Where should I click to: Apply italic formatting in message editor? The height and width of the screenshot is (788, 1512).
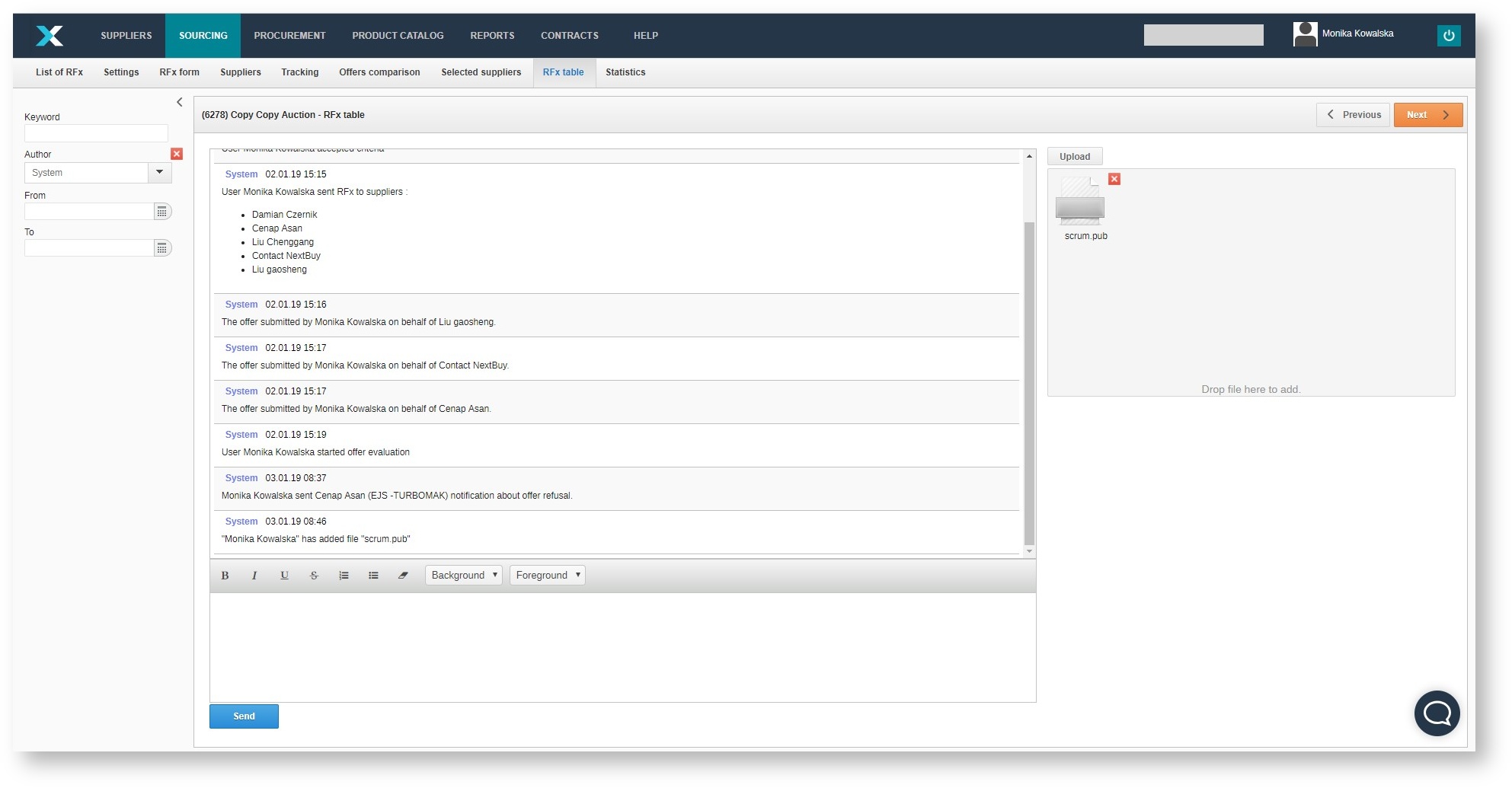click(254, 576)
